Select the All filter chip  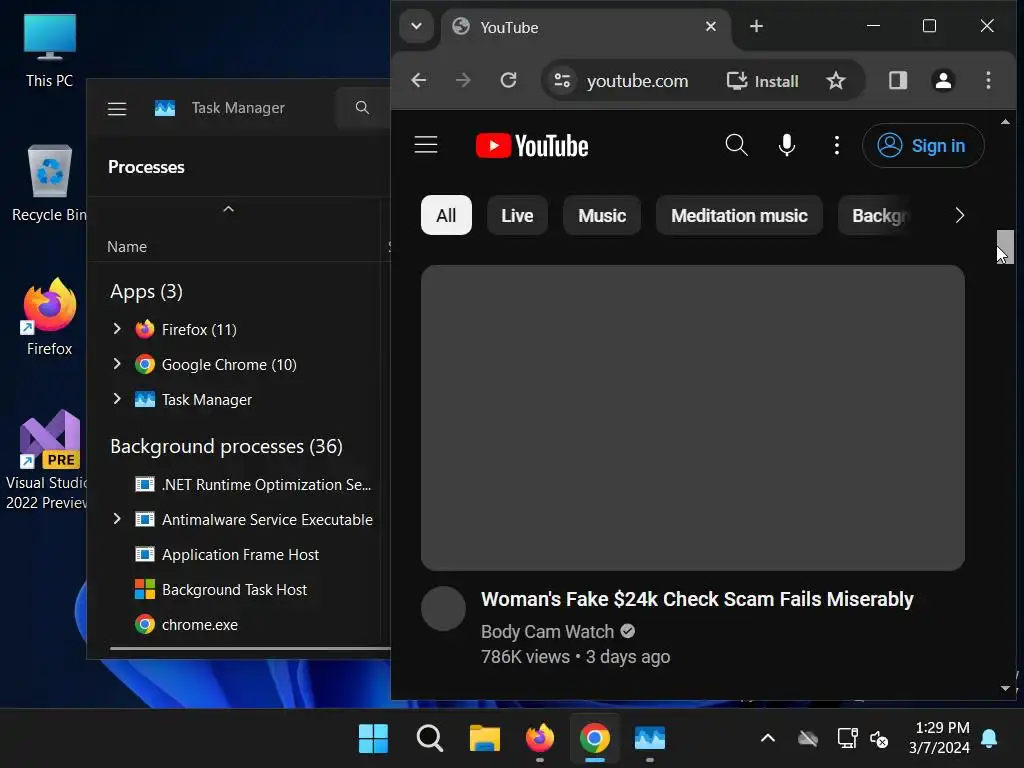(446, 216)
